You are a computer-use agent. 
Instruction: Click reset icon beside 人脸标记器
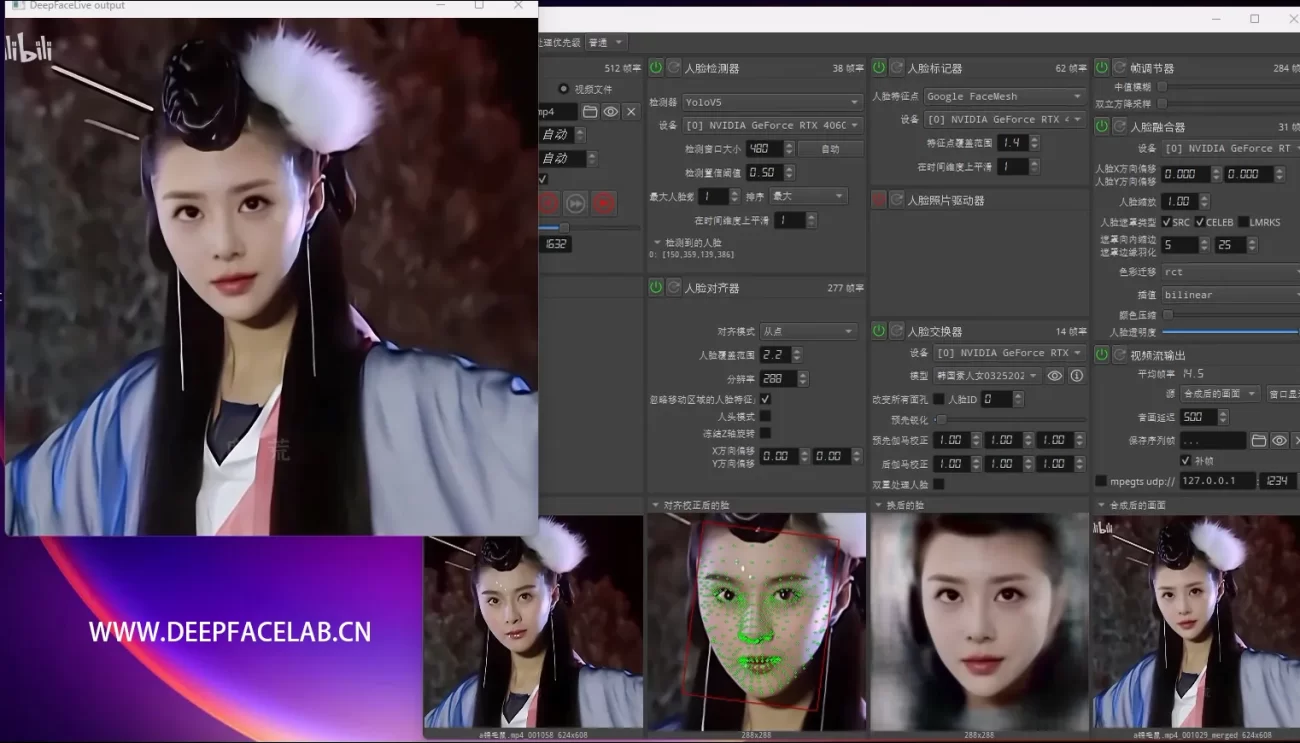pyautogui.click(x=897, y=67)
